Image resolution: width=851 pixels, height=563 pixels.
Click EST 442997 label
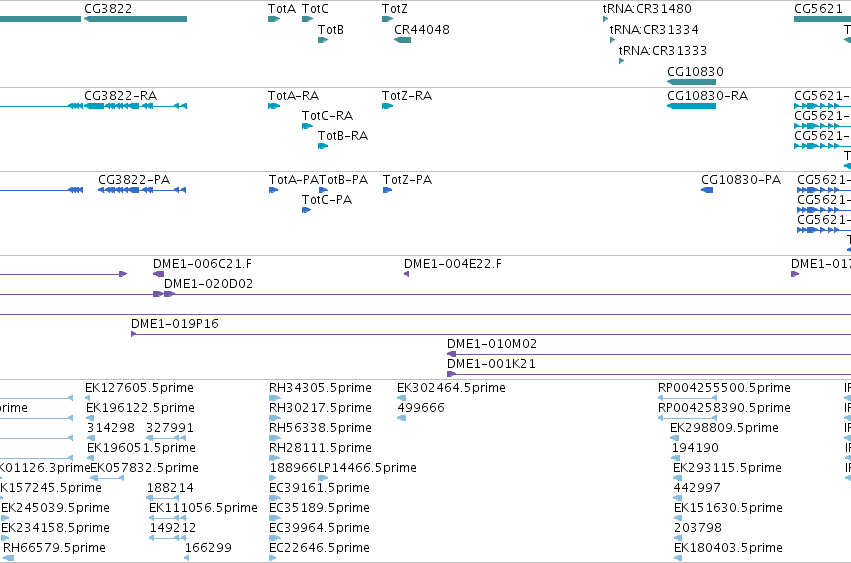coord(697,489)
